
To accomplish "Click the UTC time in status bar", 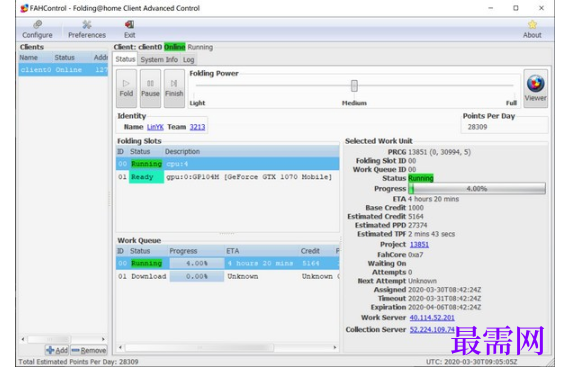I will (471, 362).
